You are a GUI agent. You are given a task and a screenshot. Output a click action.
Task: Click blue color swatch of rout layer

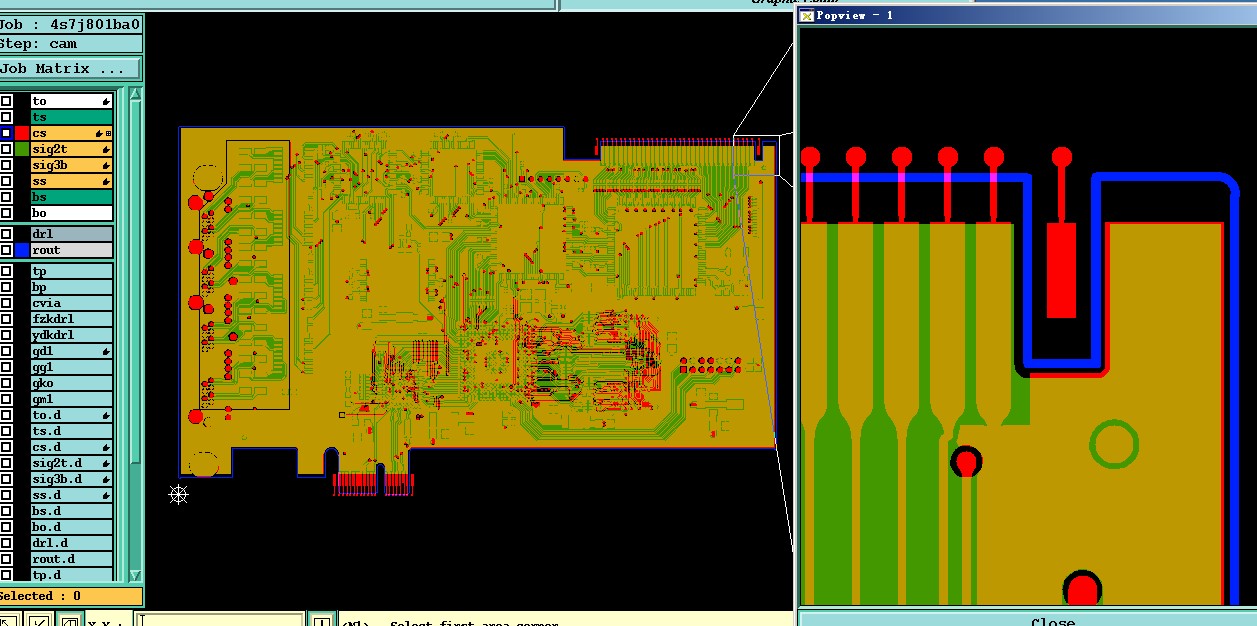22,250
